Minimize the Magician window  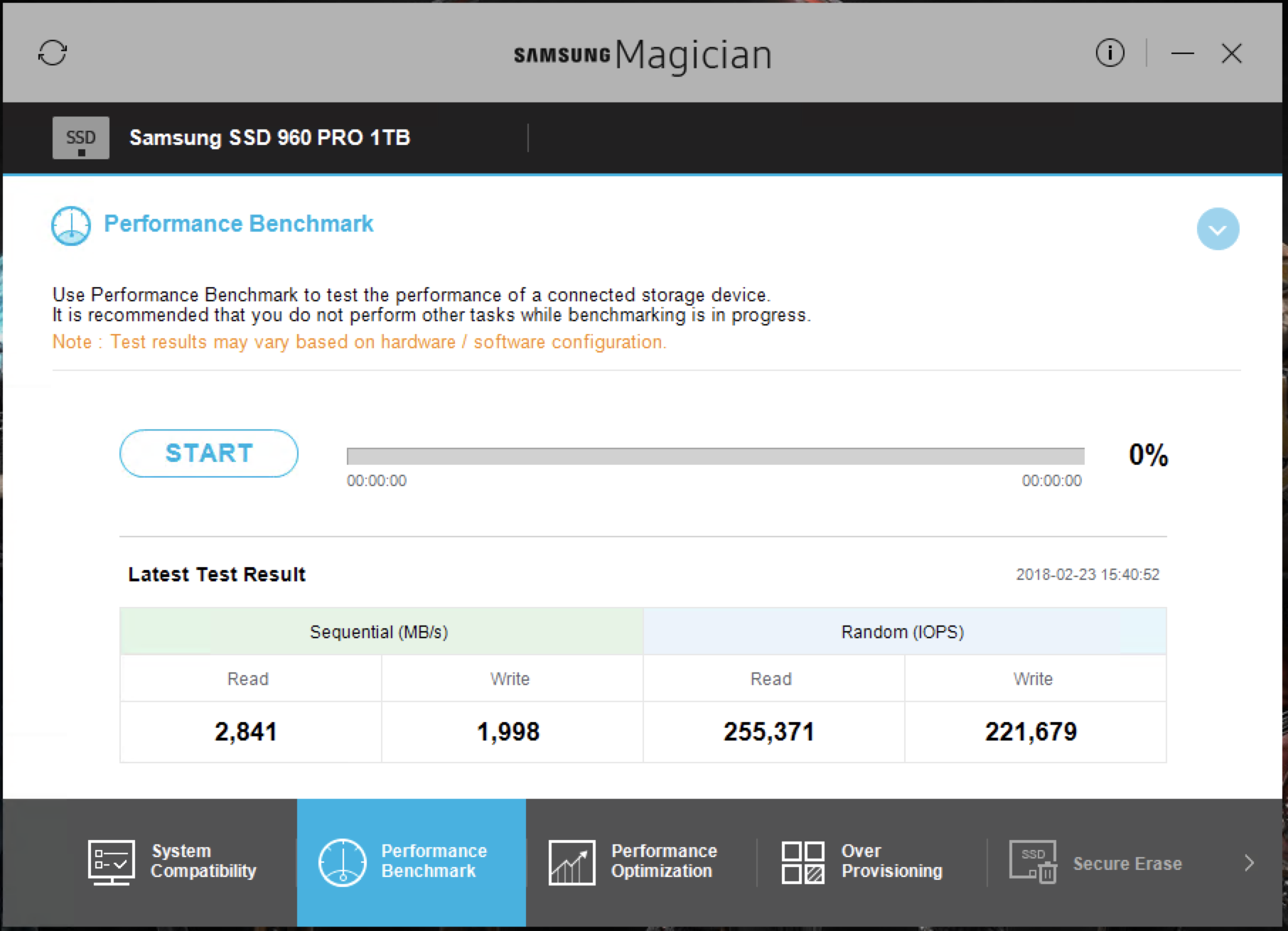[1182, 53]
